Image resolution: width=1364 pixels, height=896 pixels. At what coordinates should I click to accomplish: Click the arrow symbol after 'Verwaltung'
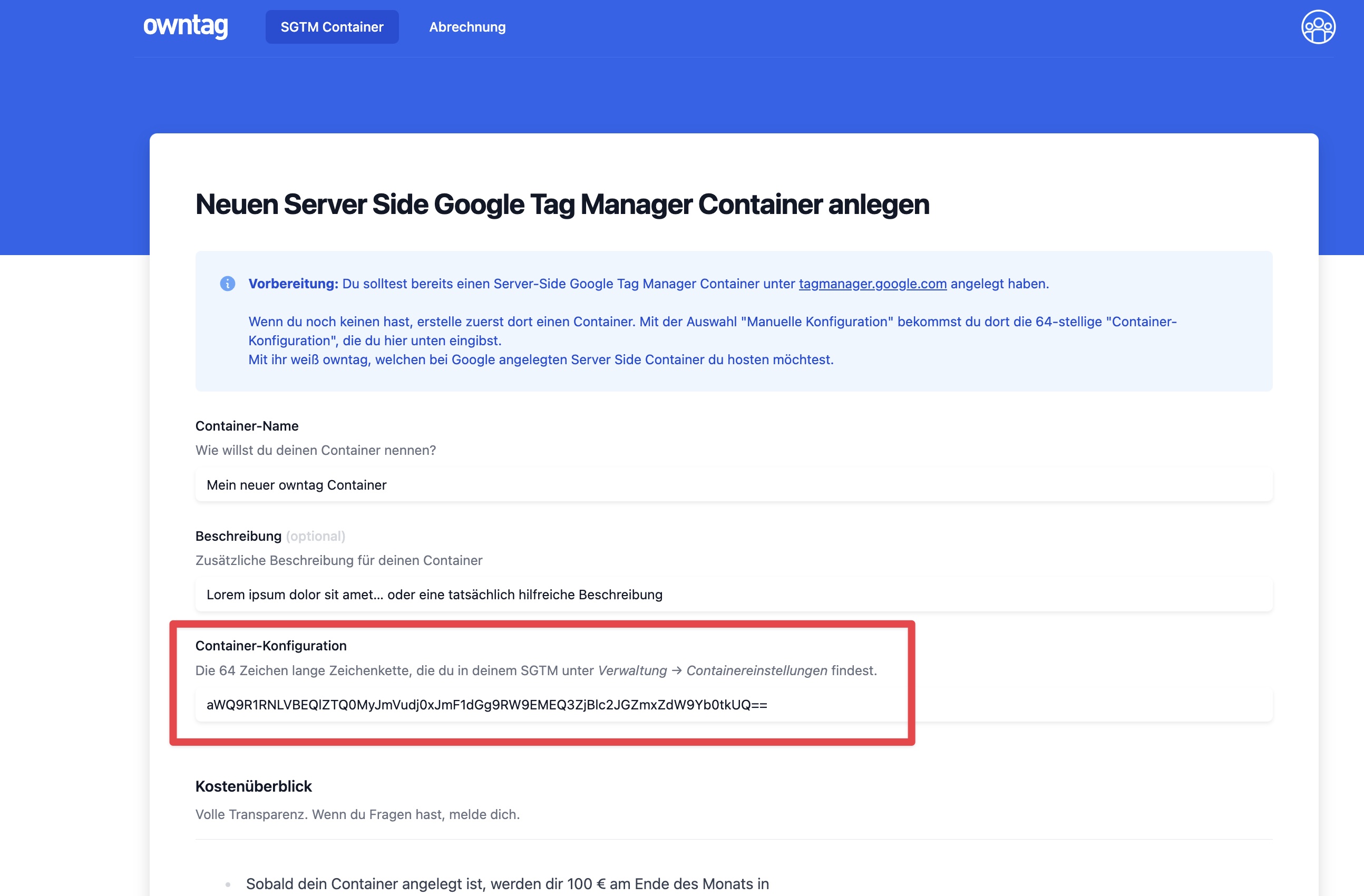tap(676, 670)
